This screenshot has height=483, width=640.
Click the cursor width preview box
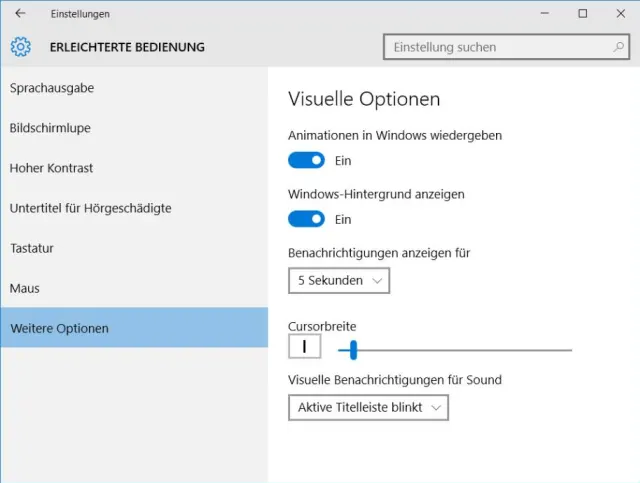304,347
